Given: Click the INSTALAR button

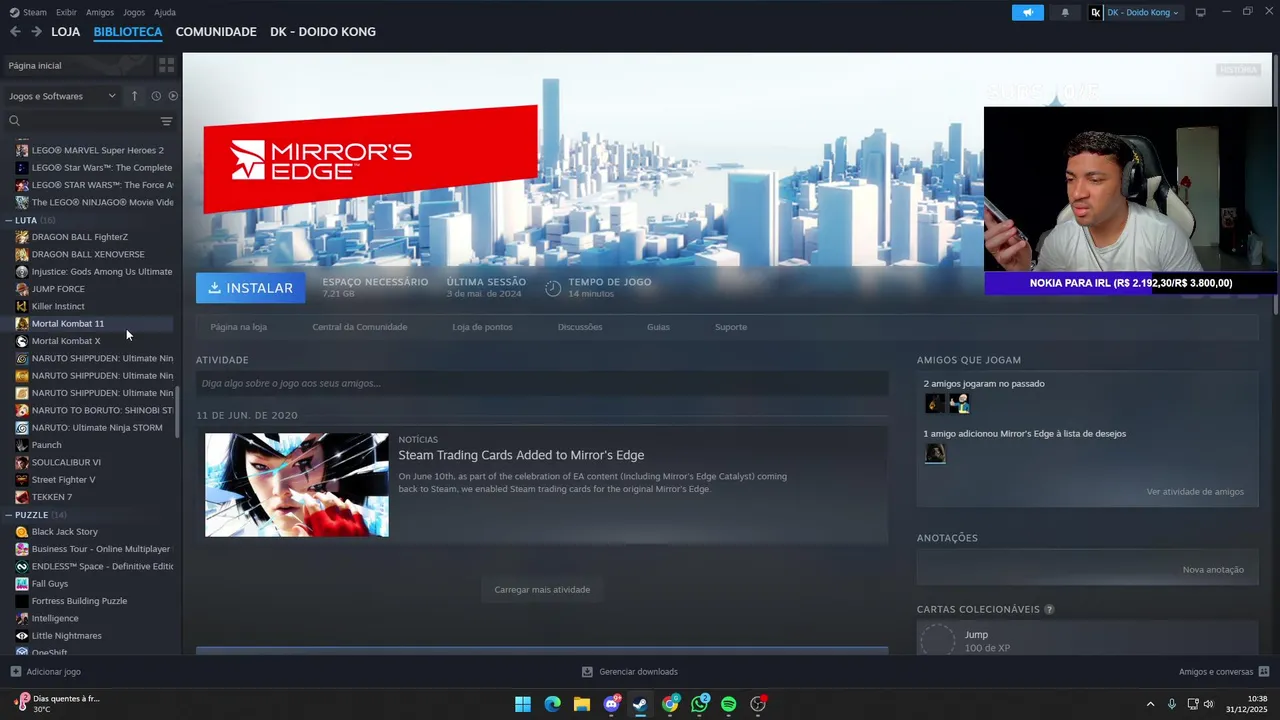Looking at the screenshot, I should point(251,288).
